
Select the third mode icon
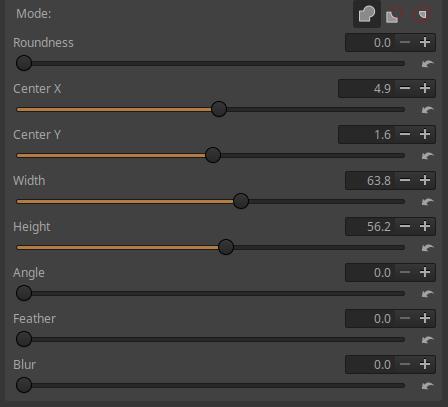422,14
